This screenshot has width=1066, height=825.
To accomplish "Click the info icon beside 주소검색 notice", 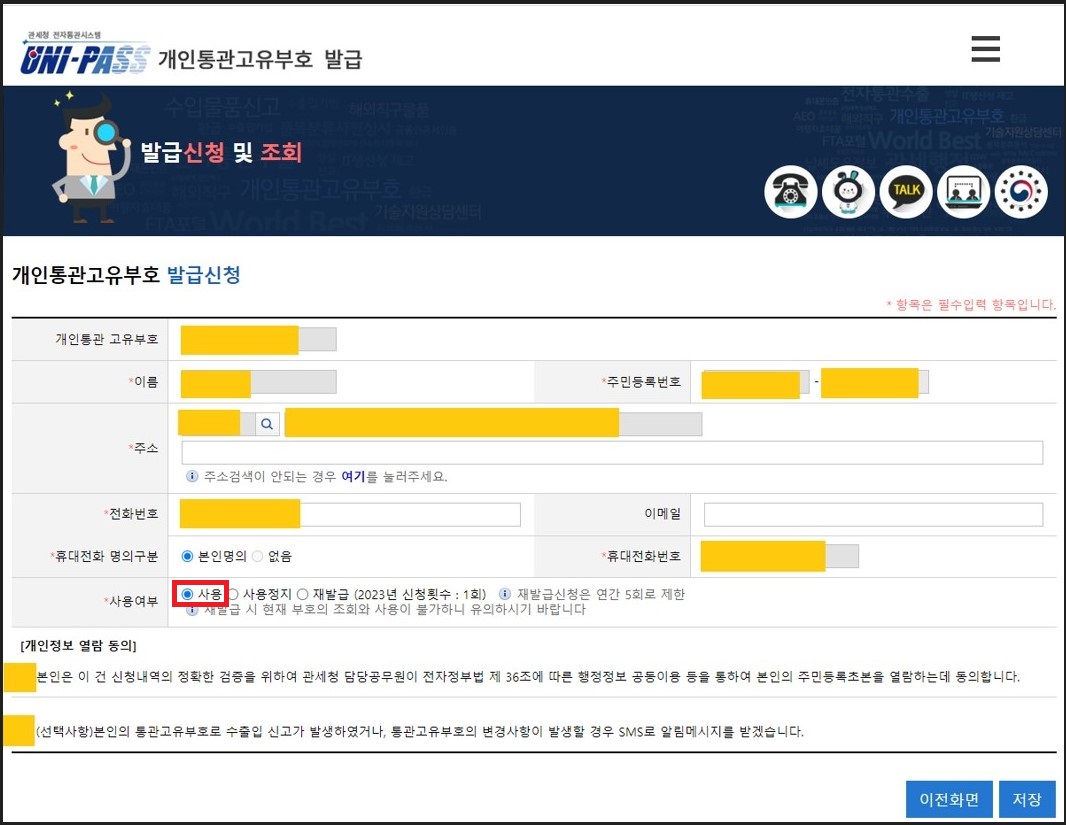I will click(192, 476).
